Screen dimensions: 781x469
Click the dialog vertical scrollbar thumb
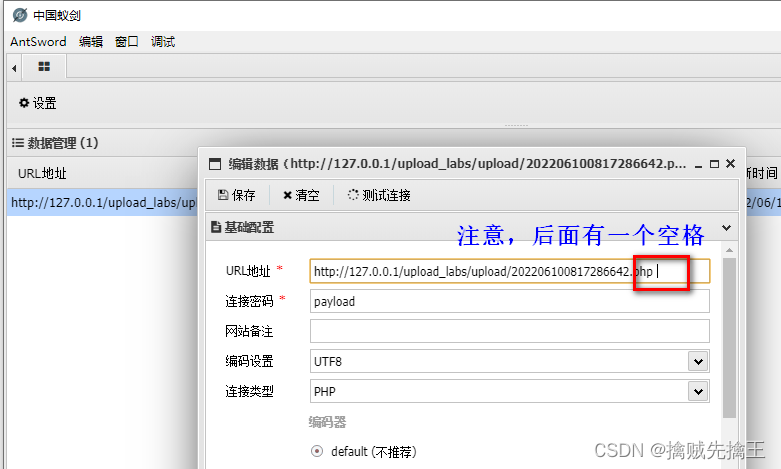pos(729,338)
